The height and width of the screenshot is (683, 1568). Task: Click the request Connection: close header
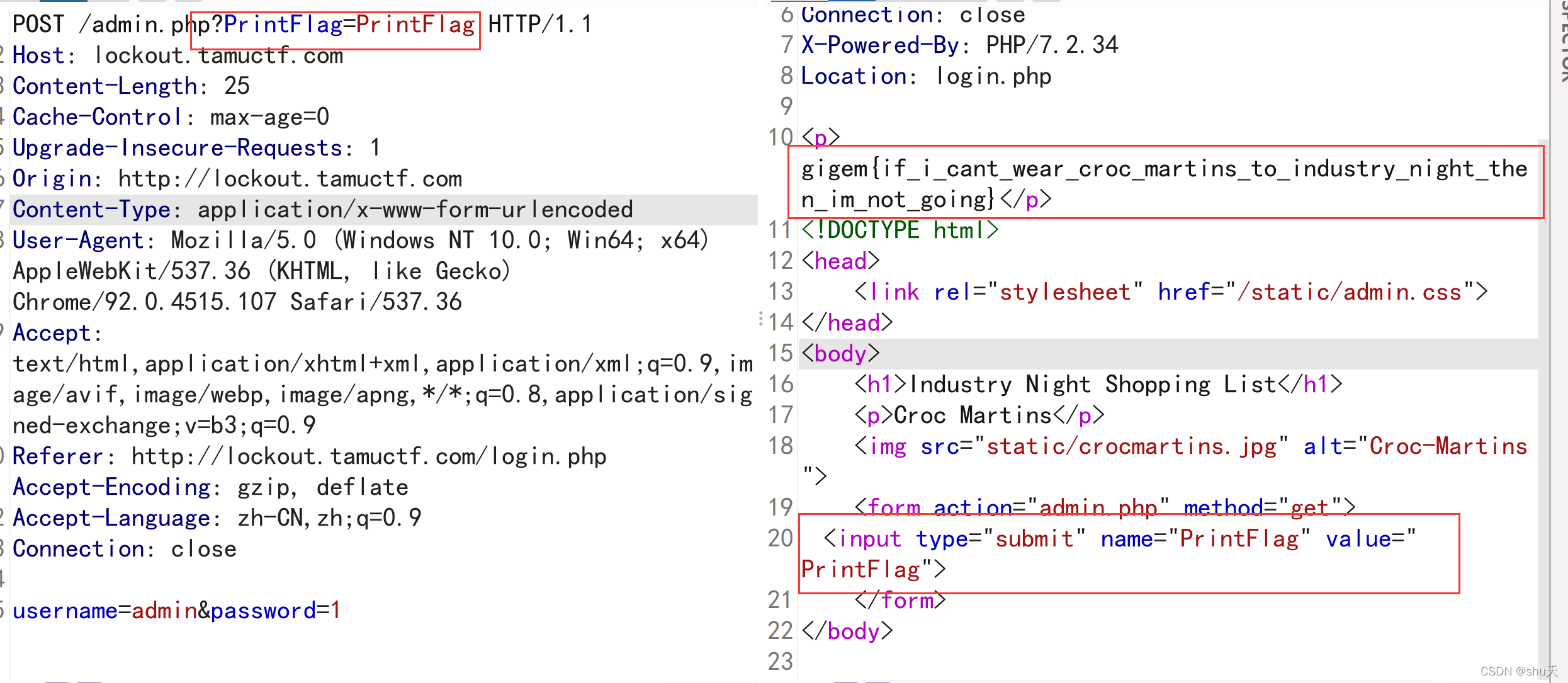[x=125, y=549]
